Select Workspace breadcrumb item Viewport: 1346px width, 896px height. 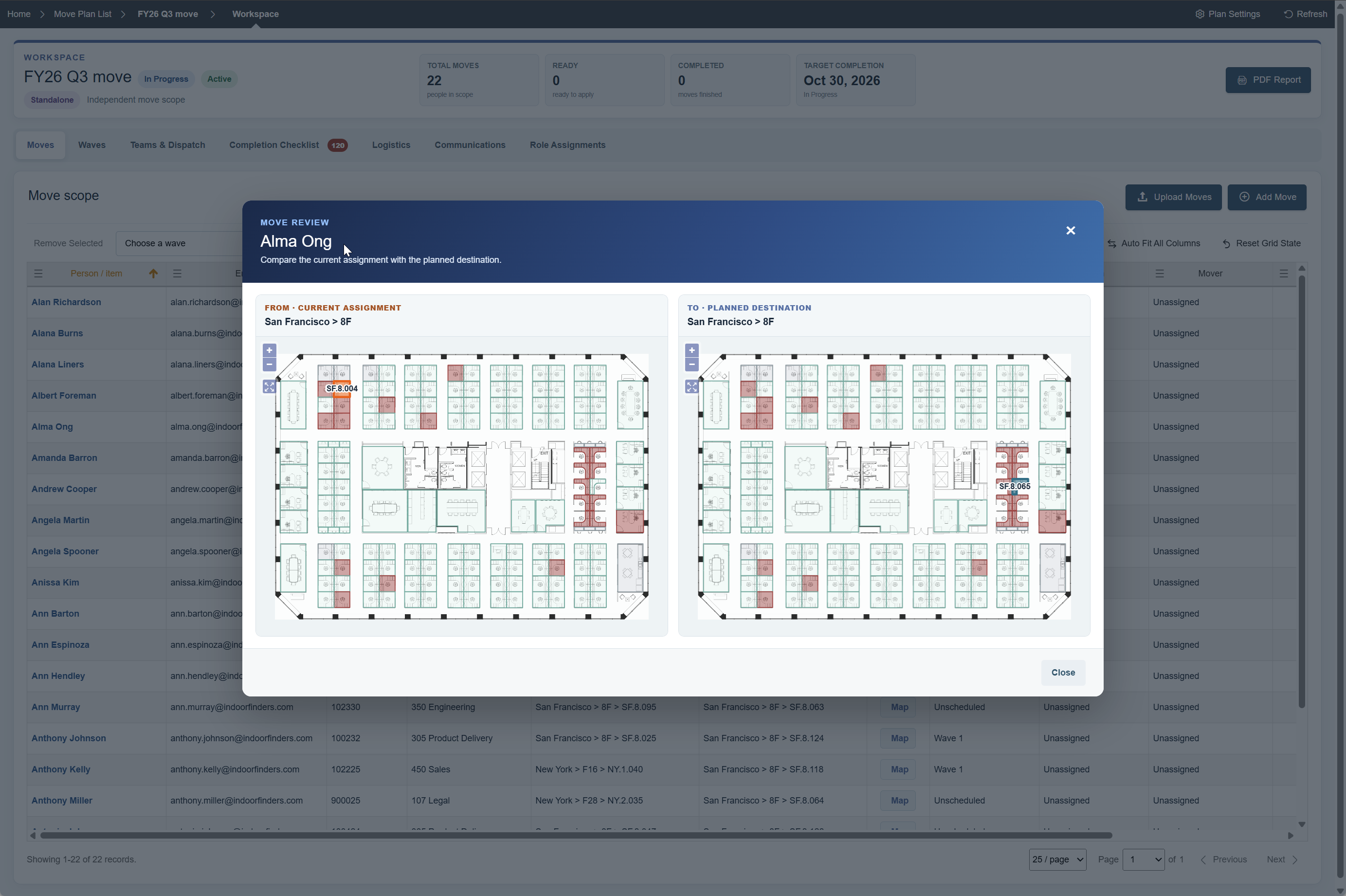click(255, 14)
